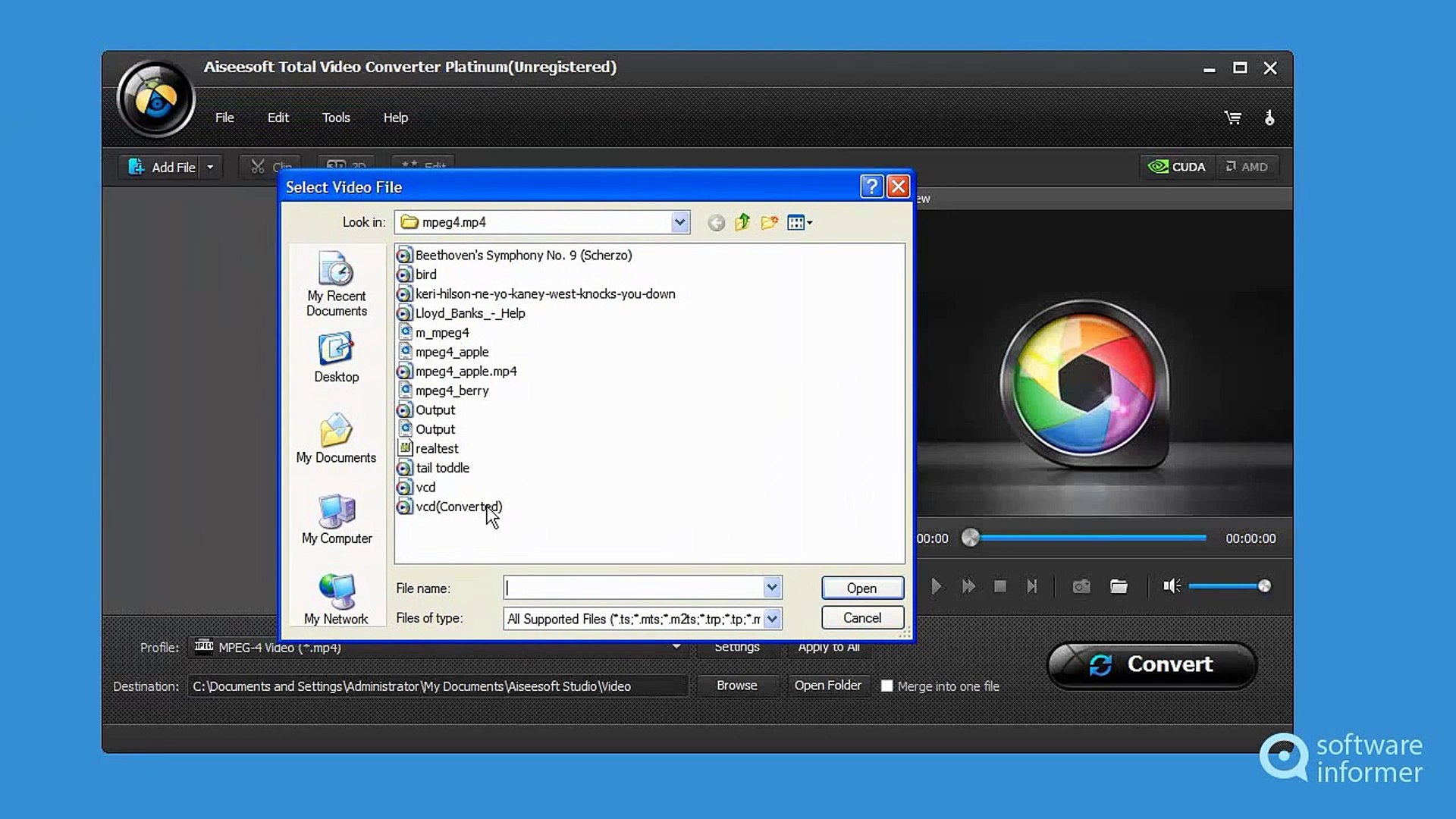Viewport: 1456px width, 819px height.
Task: Click the next frame button
Action: pos(1031,586)
